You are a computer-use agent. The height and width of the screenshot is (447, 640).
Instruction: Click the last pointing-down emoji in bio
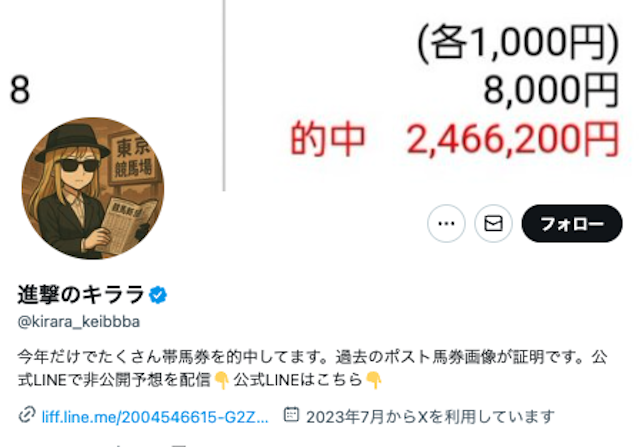pos(374,380)
